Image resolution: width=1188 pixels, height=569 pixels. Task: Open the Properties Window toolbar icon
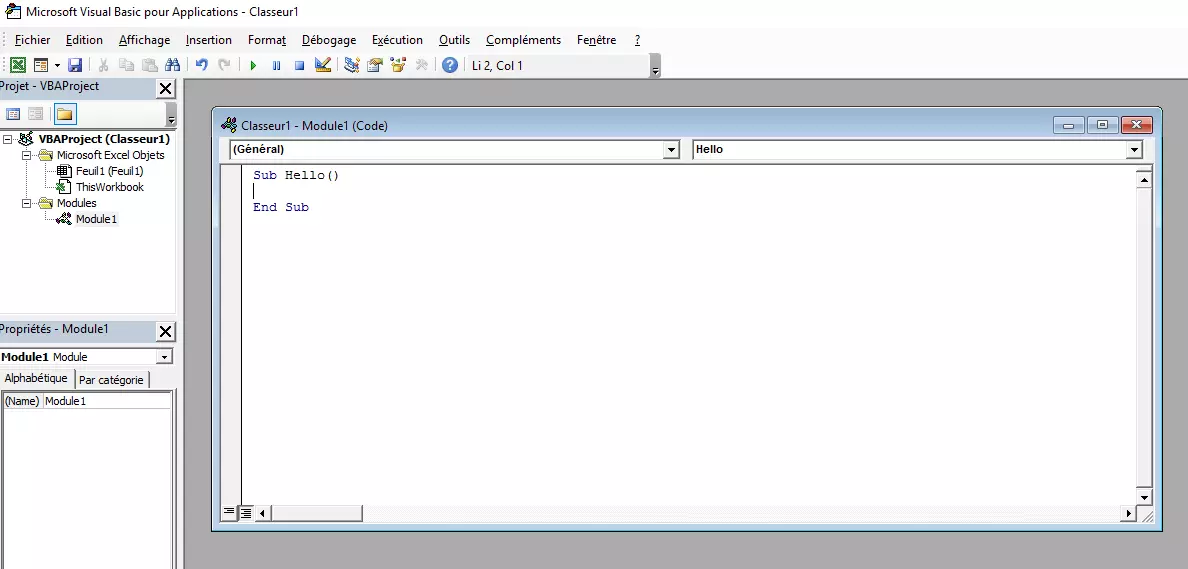tap(374, 65)
